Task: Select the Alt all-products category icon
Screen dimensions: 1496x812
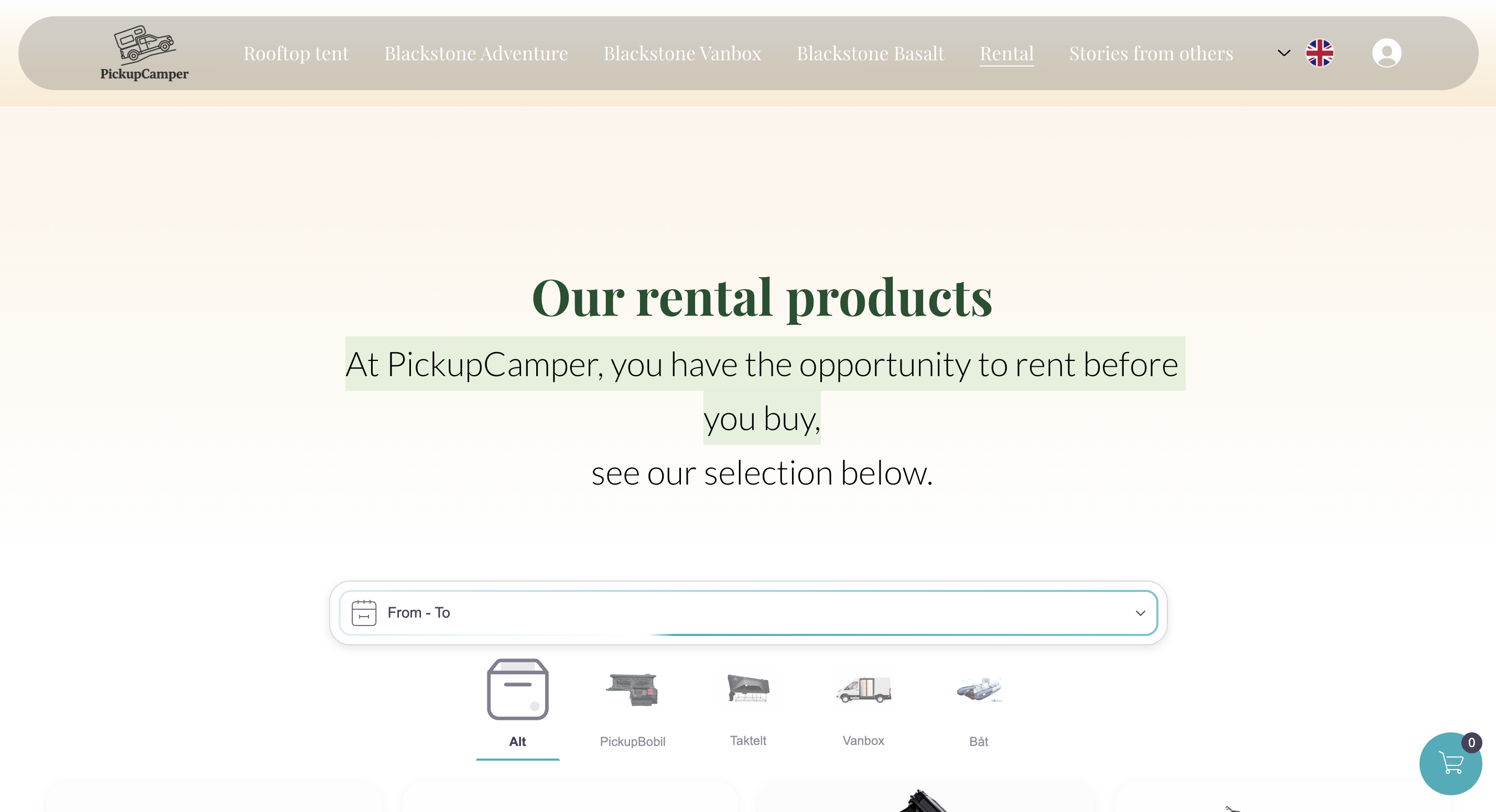Action: (517, 689)
